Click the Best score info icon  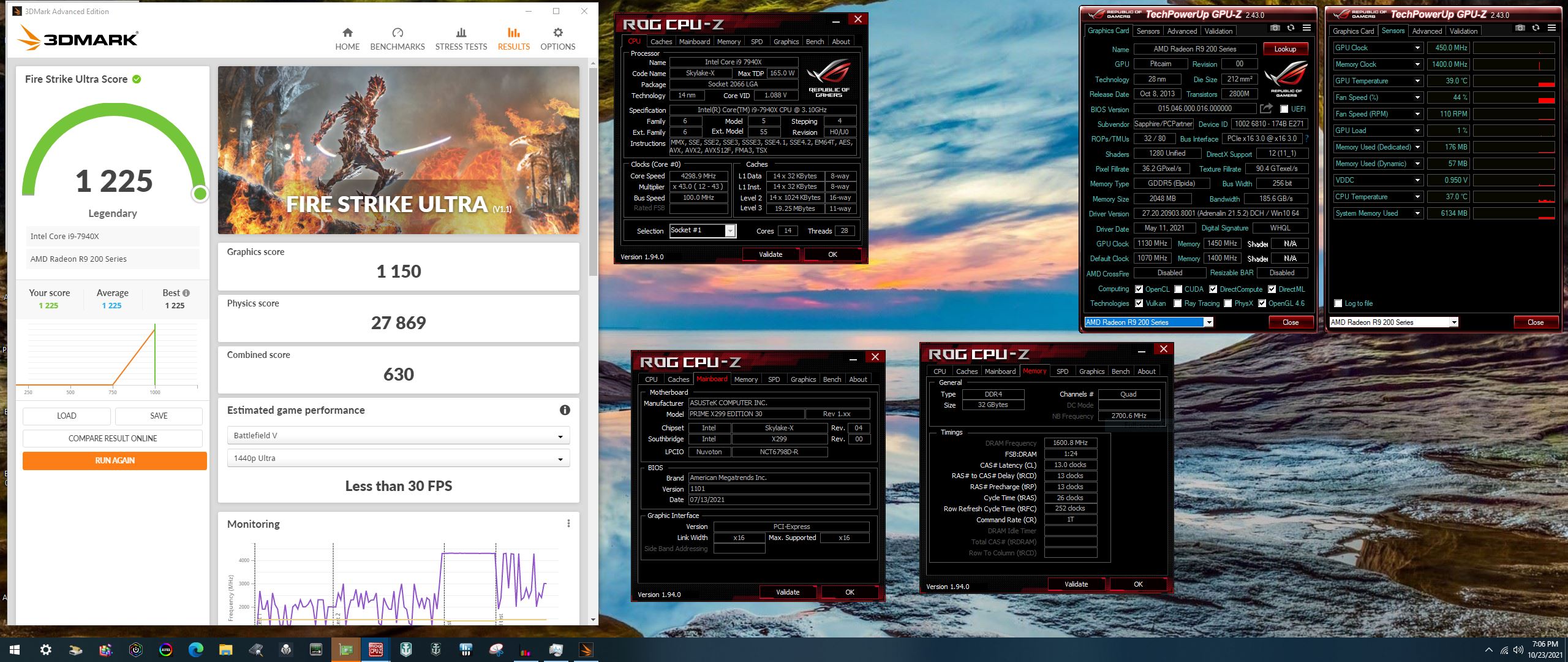tap(186, 293)
